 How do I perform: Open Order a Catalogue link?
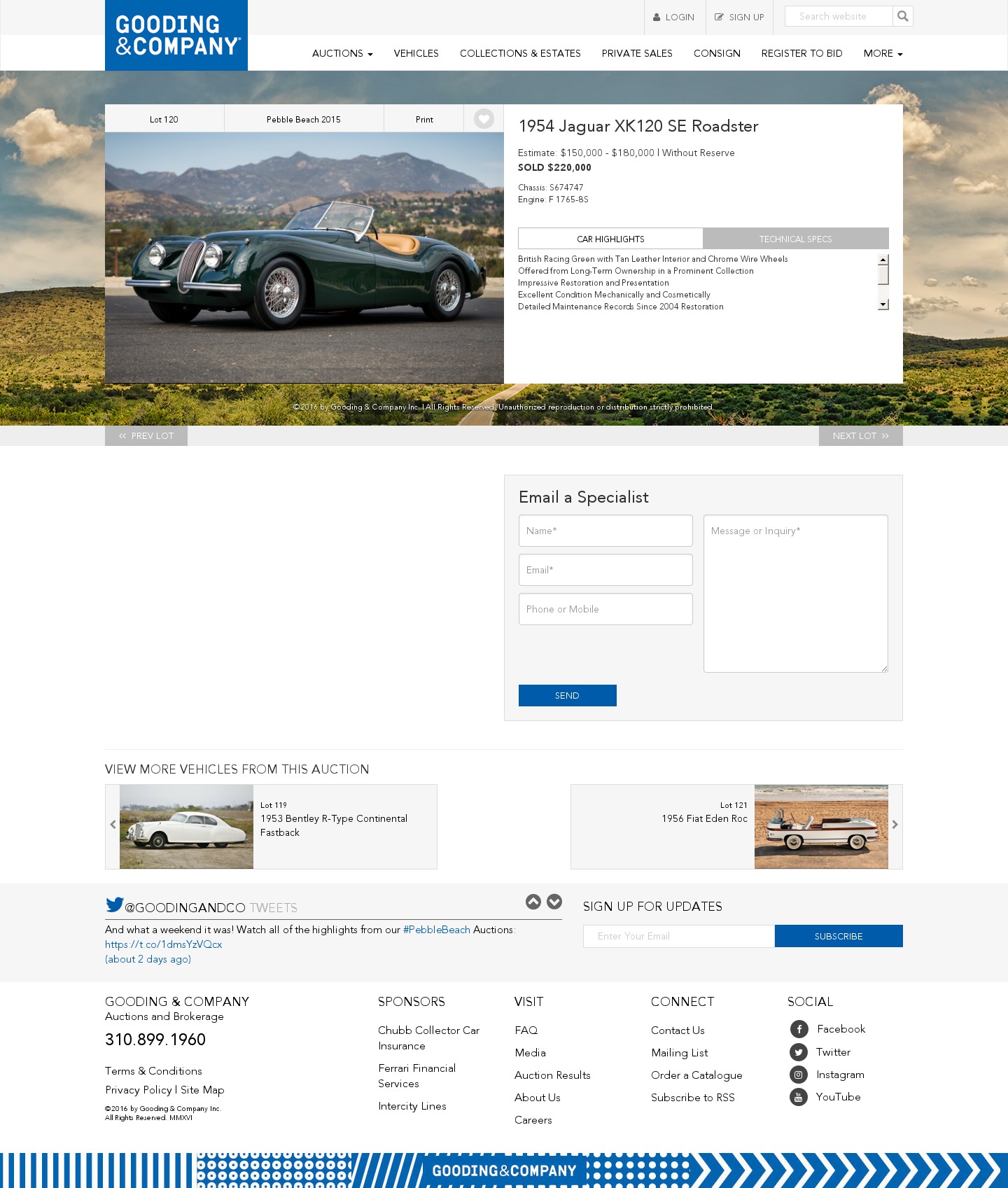(x=696, y=1075)
